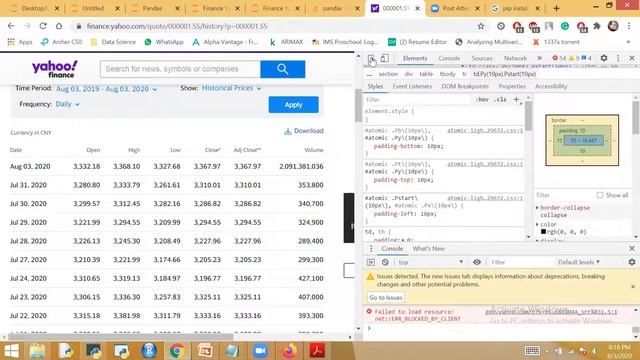
Task: Click the Styles Filter input field
Action: 417,99
